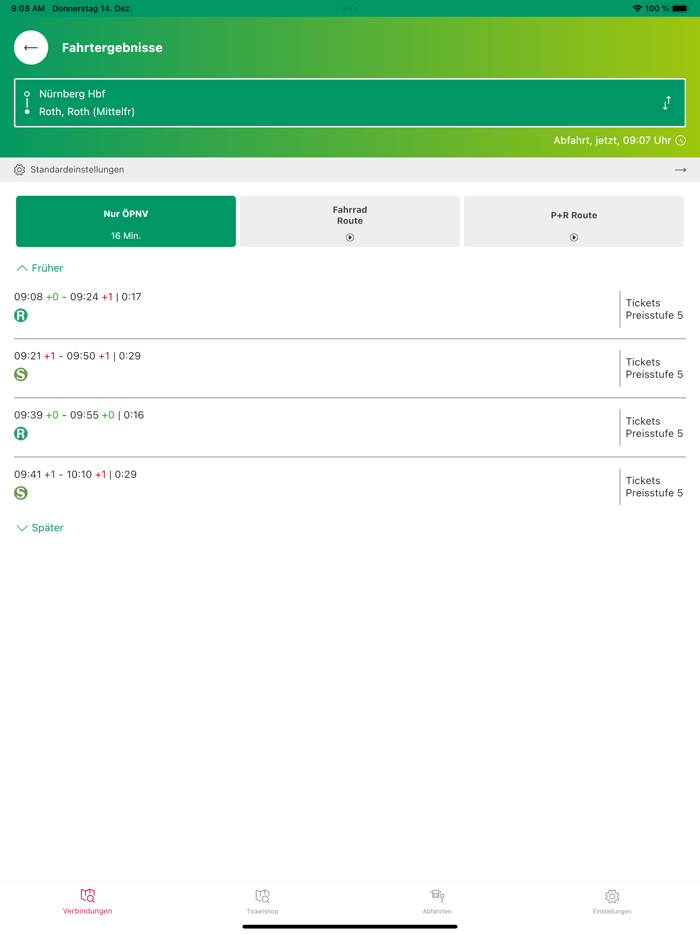Viewport: 700px width, 934px height.
Task: Tap S-Bahn icon of 09:41 connection
Action: (21, 493)
